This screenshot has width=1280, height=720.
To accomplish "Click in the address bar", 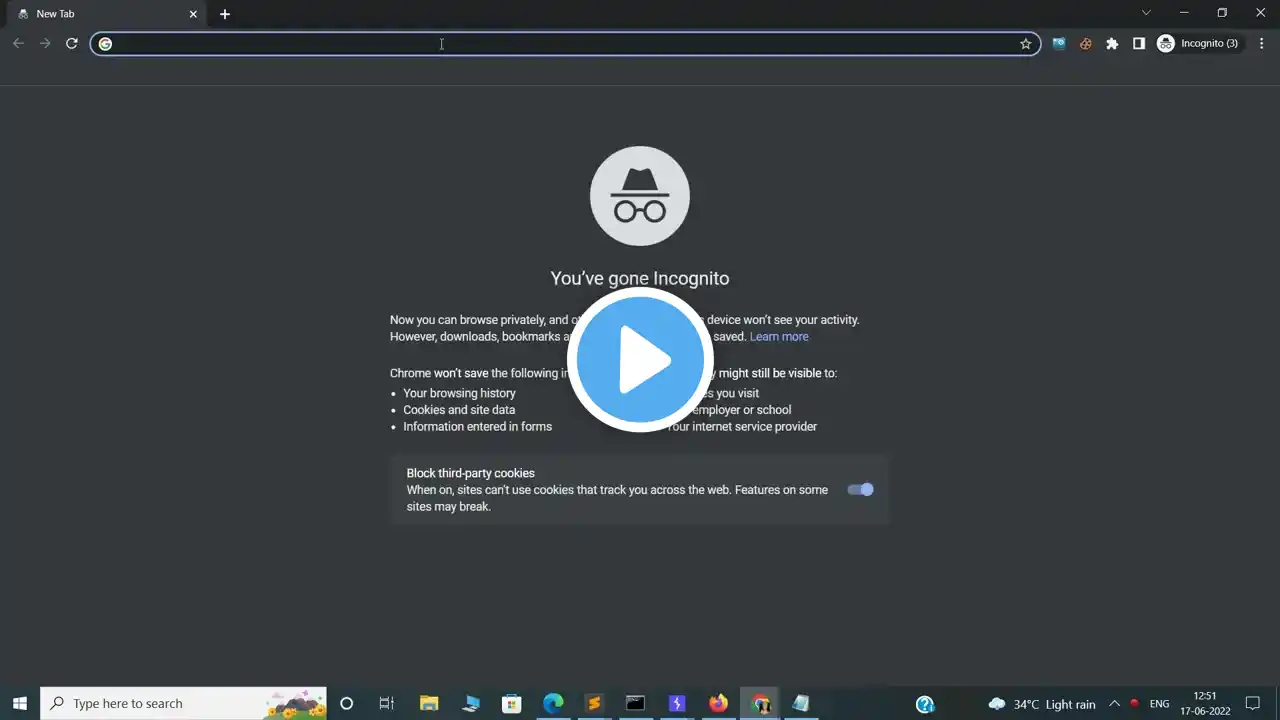I will tap(565, 44).
